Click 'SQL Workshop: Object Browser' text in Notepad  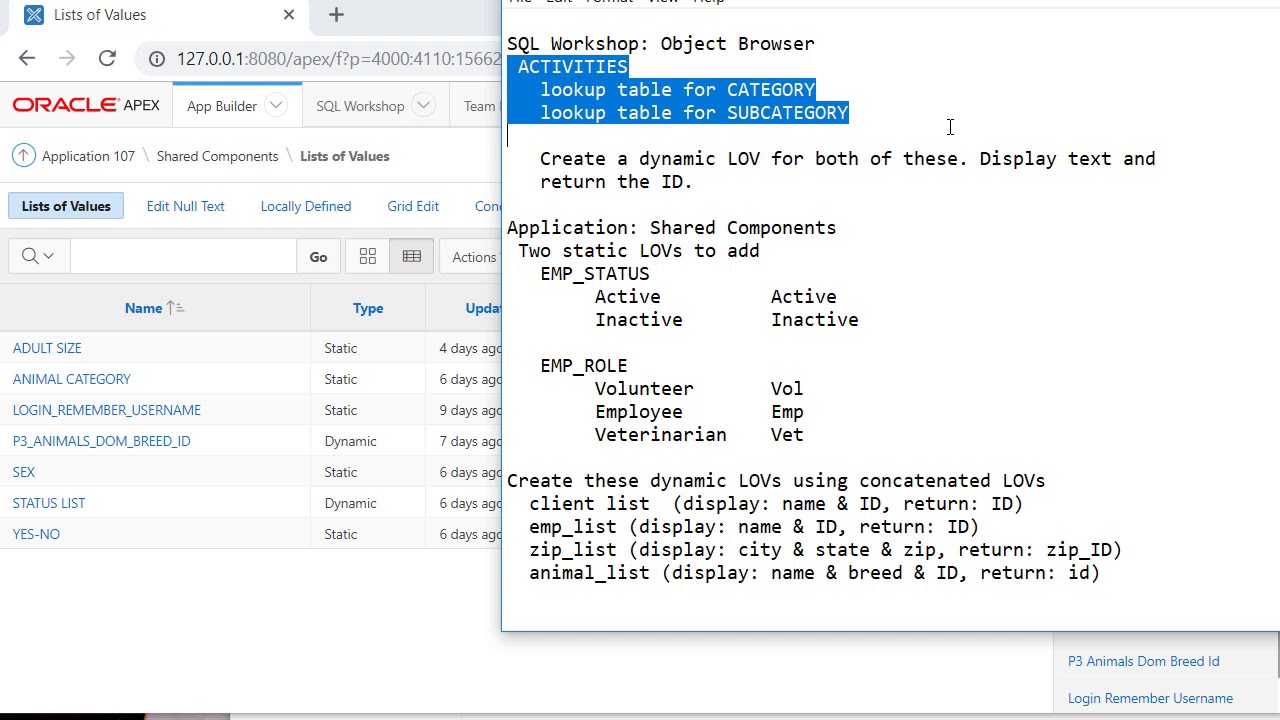(x=661, y=44)
